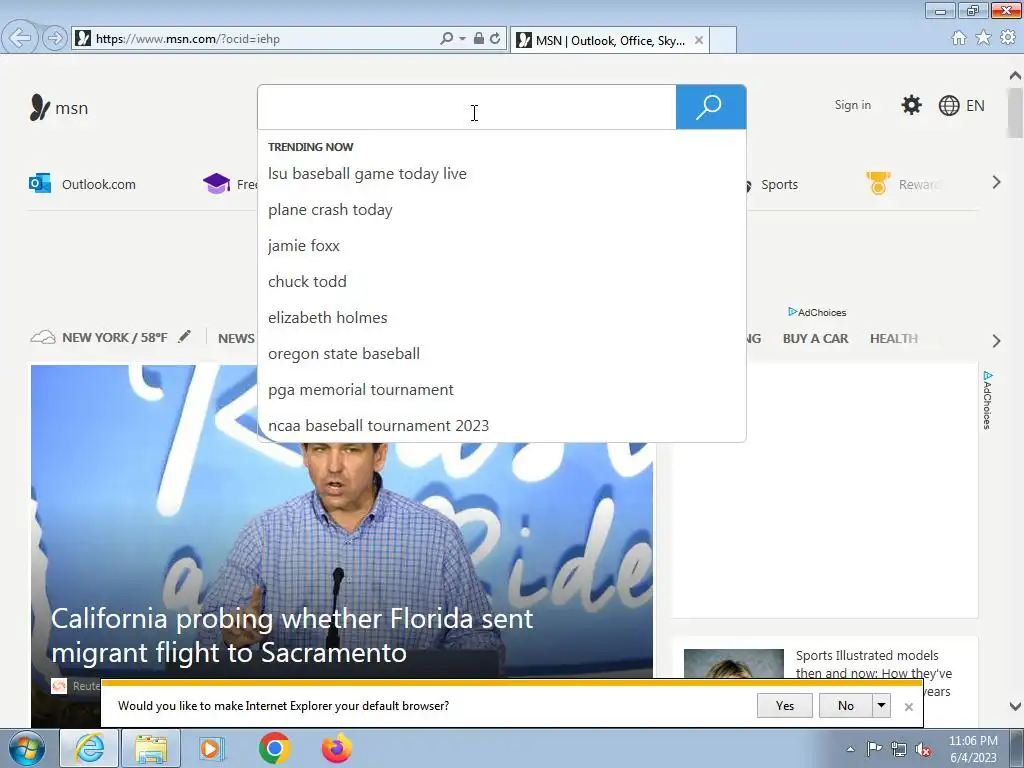Click the browser Back arrow button
The width and height of the screenshot is (1024, 768).
[20, 38]
